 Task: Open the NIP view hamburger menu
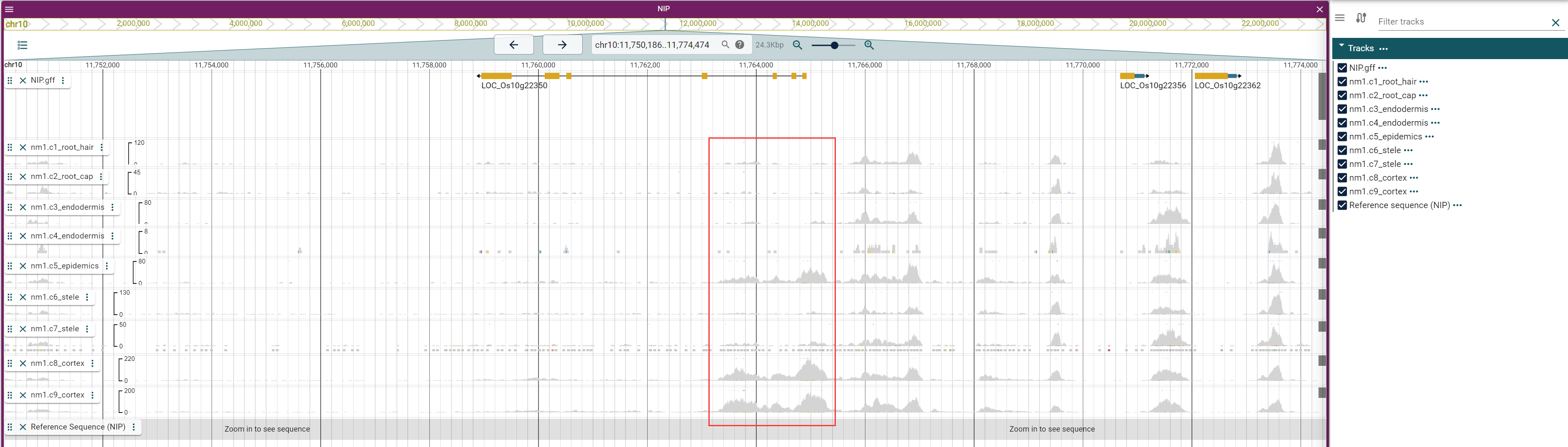tap(9, 9)
